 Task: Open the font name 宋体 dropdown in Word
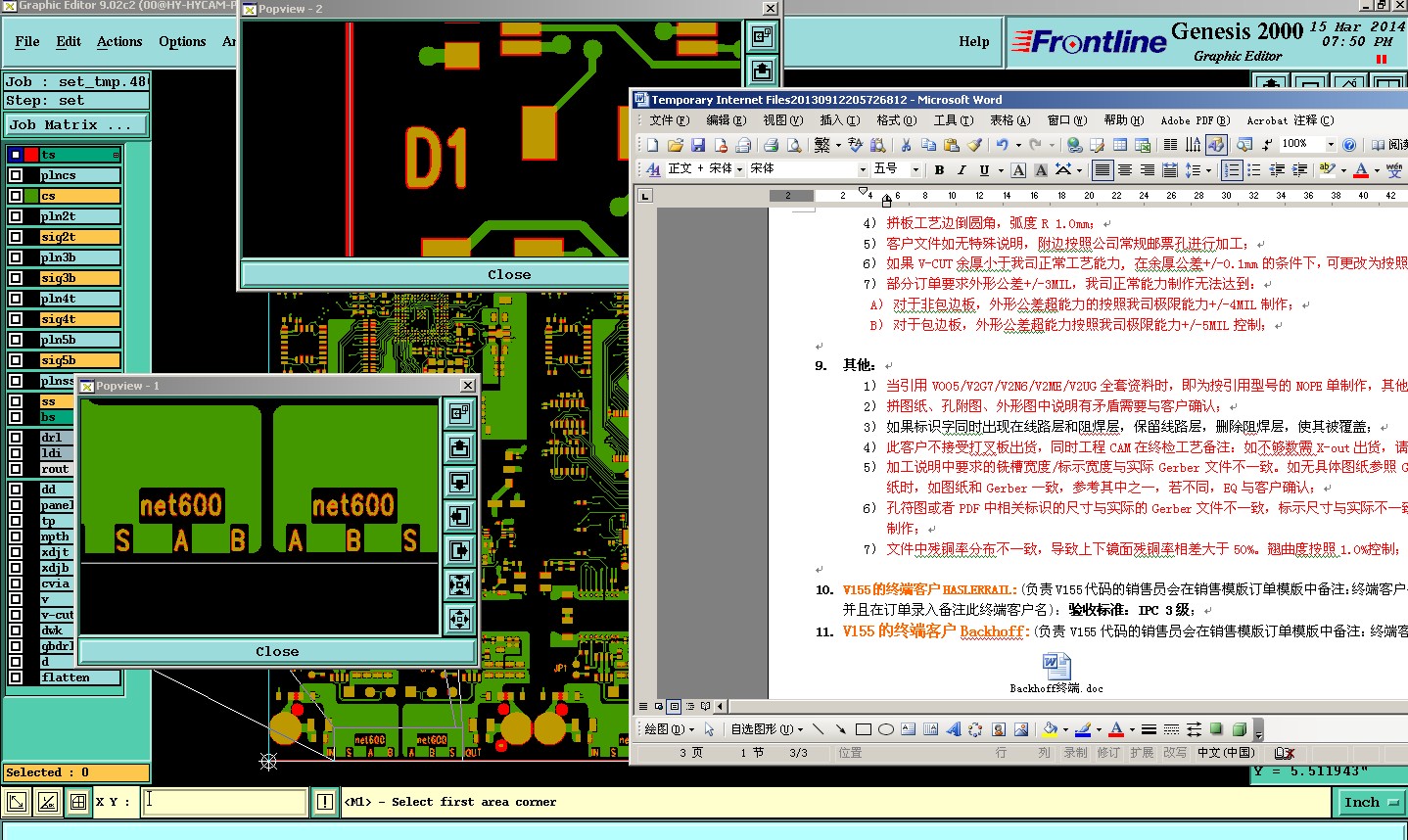863,169
